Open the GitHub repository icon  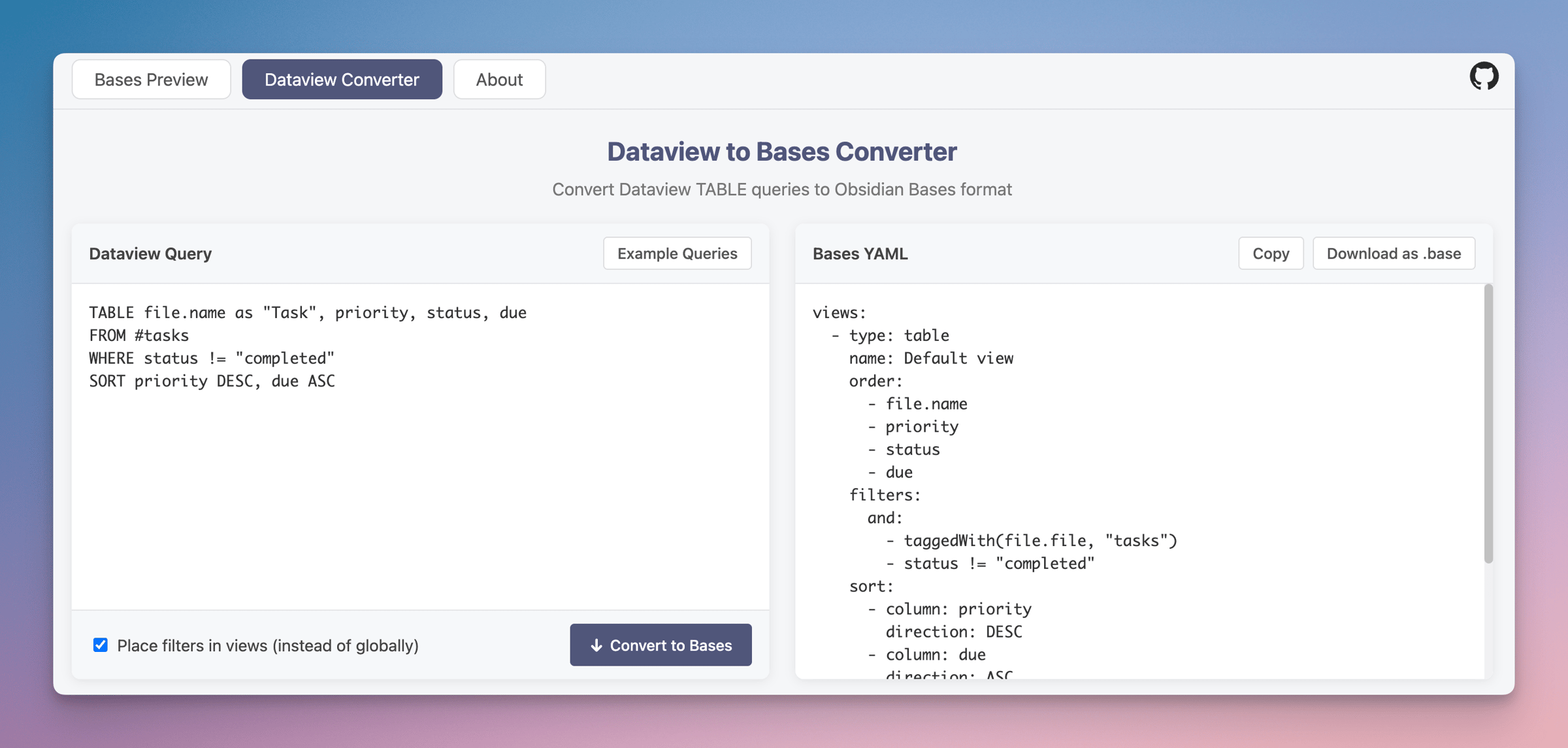(x=1484, y=76)
